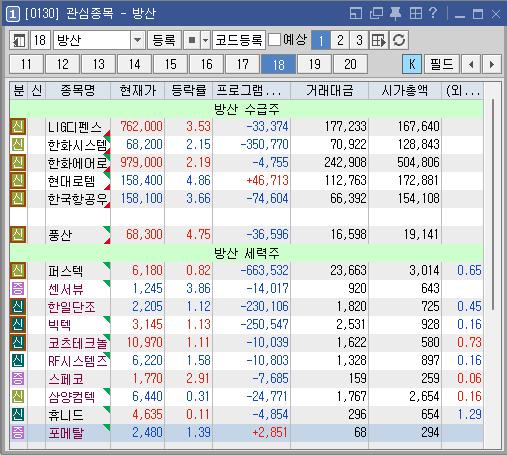This screenshot has width=507, height=455.
Task: Switch to group tab 16
Action: coord(206,64)
